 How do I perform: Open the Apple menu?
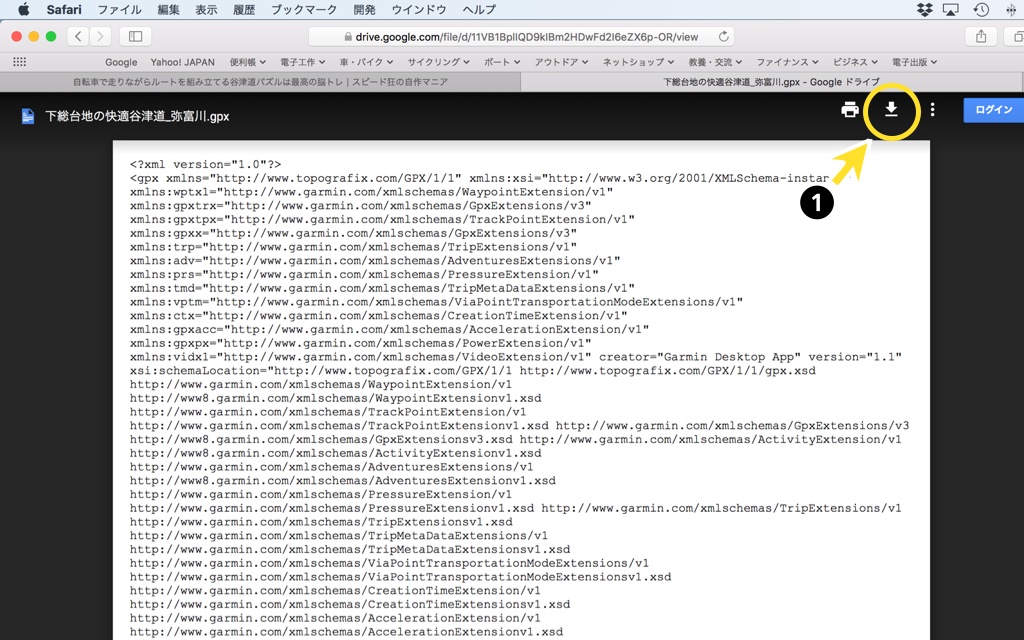point(24,9)
